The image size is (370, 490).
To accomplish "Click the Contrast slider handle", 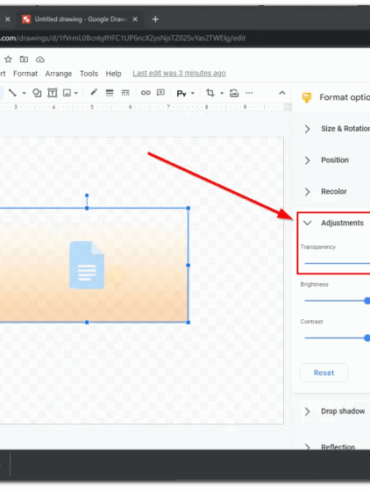I will (x=367, y=338).
